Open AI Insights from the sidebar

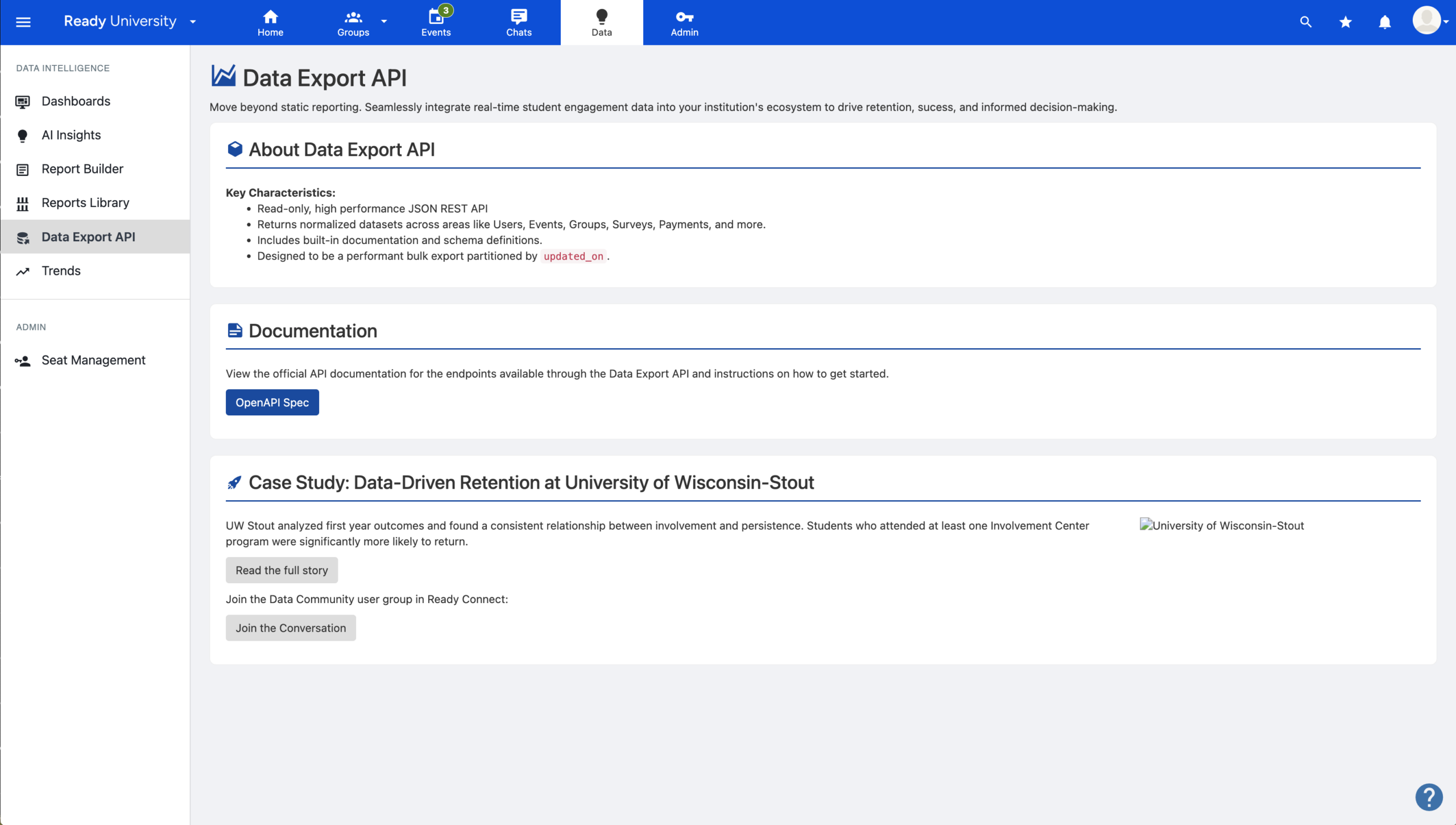click(71, 135)
